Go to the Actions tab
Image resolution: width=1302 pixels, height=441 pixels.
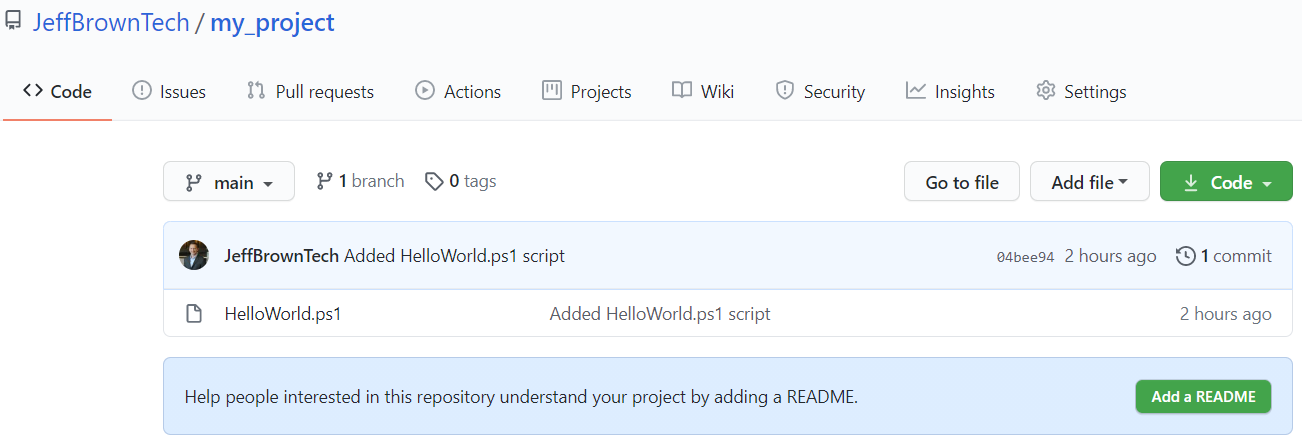tap(458, 92)
